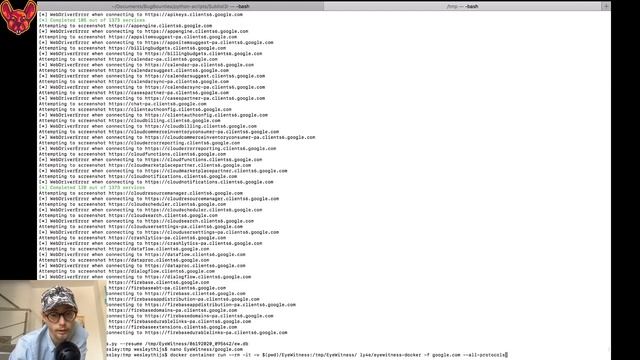Click Attempting line for cloudfunctions.clients6.google.com
Image resolution: width=640 pixels, height=360 pixels.
[x=132, y=154]
